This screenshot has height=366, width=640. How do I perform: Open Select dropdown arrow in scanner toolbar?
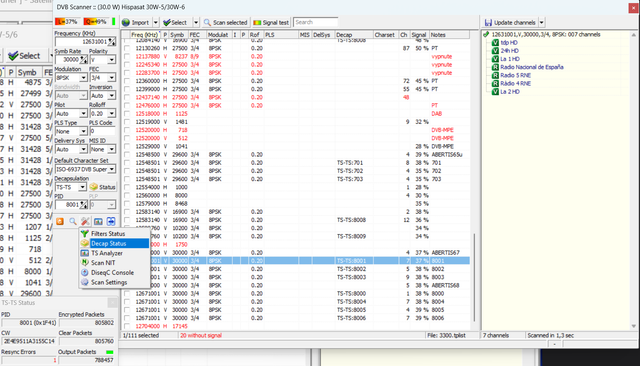pyautogui.click(x=196, y=22)
